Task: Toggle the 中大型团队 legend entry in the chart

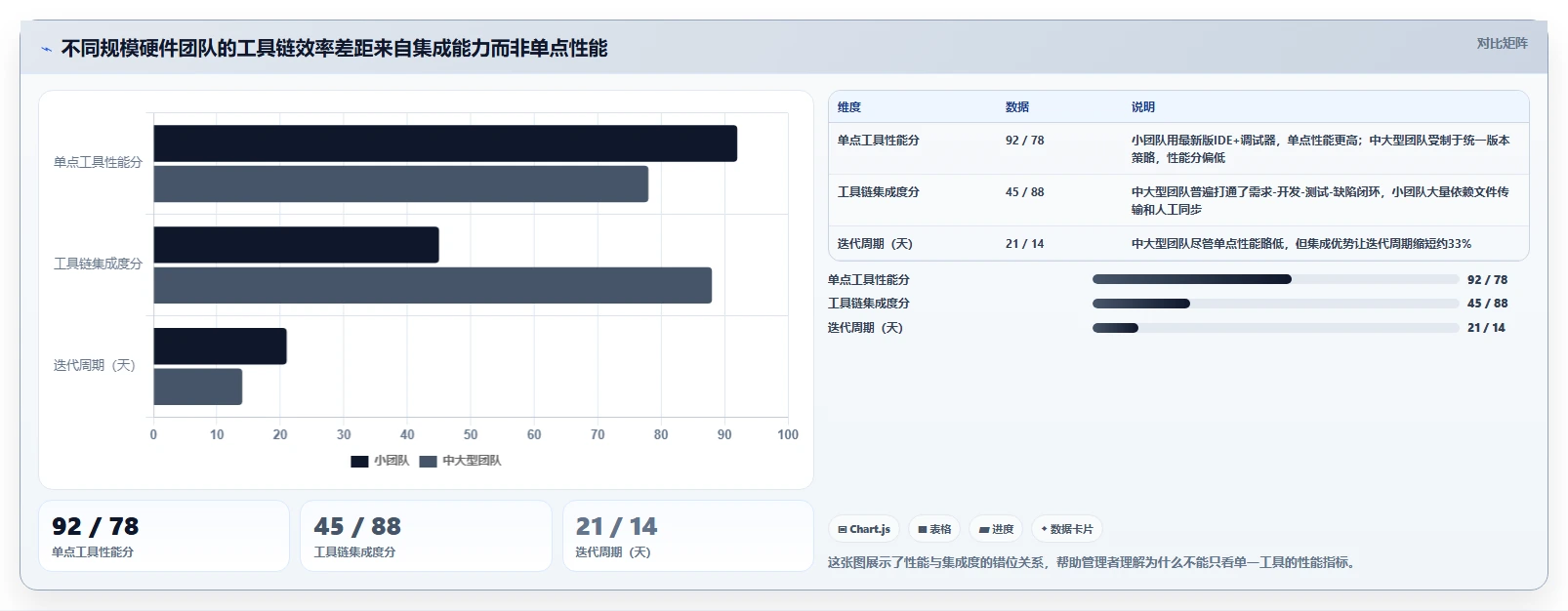Action: [x=460, y=461]
